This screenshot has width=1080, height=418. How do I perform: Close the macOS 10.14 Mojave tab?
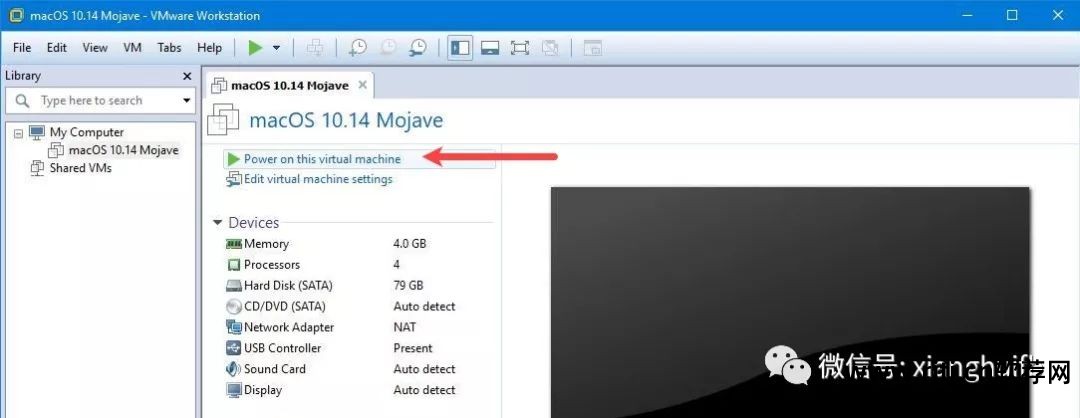[x=363, y=85]
